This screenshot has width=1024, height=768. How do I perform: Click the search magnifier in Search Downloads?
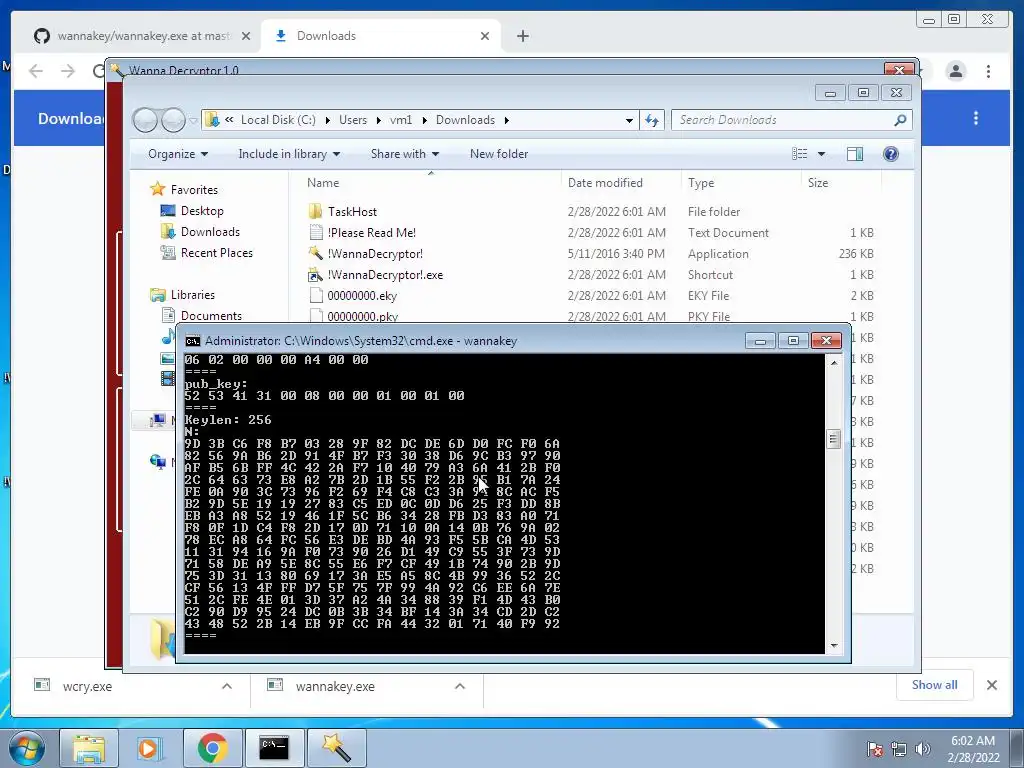tap(900, 120)
